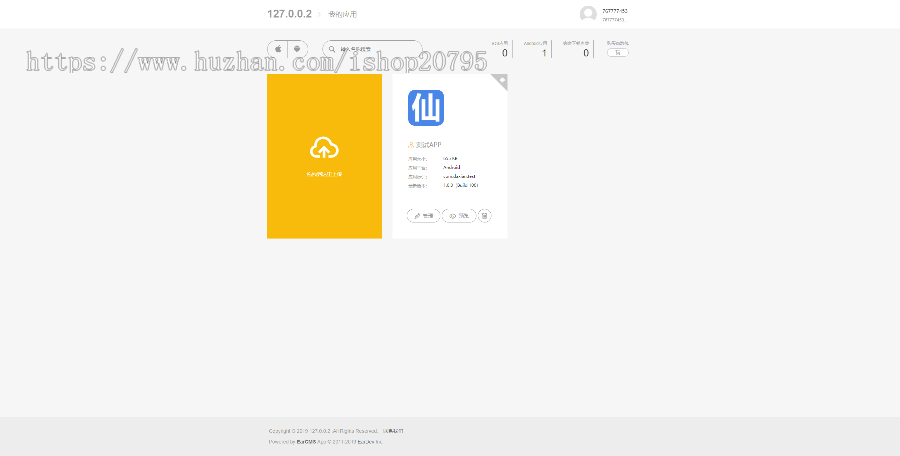Click the trash delete icon on the app card
Image resolution: width=900 pixels, height=456 pixels.
[484, 215]
